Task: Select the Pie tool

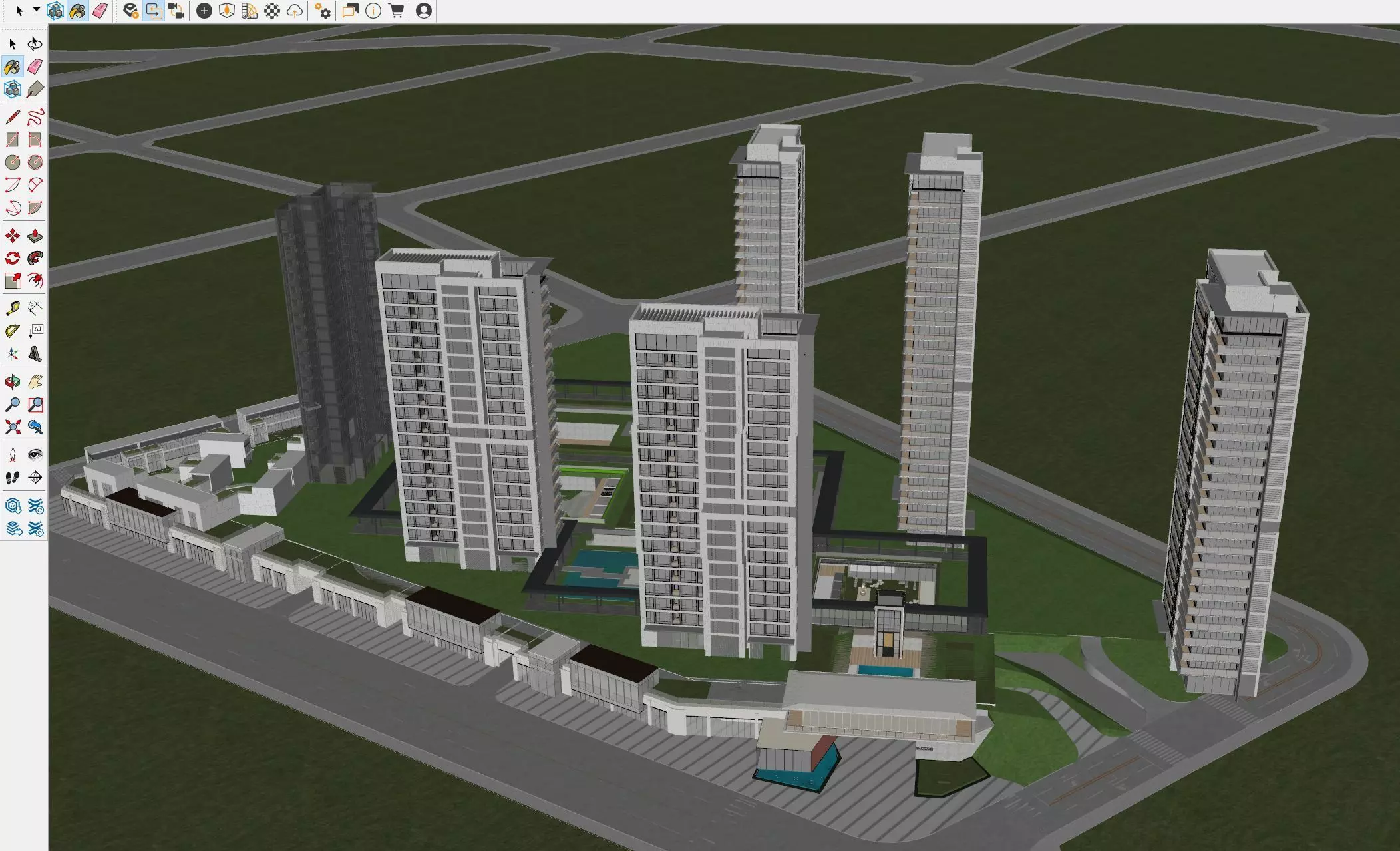Action: [x=35, y=208]
